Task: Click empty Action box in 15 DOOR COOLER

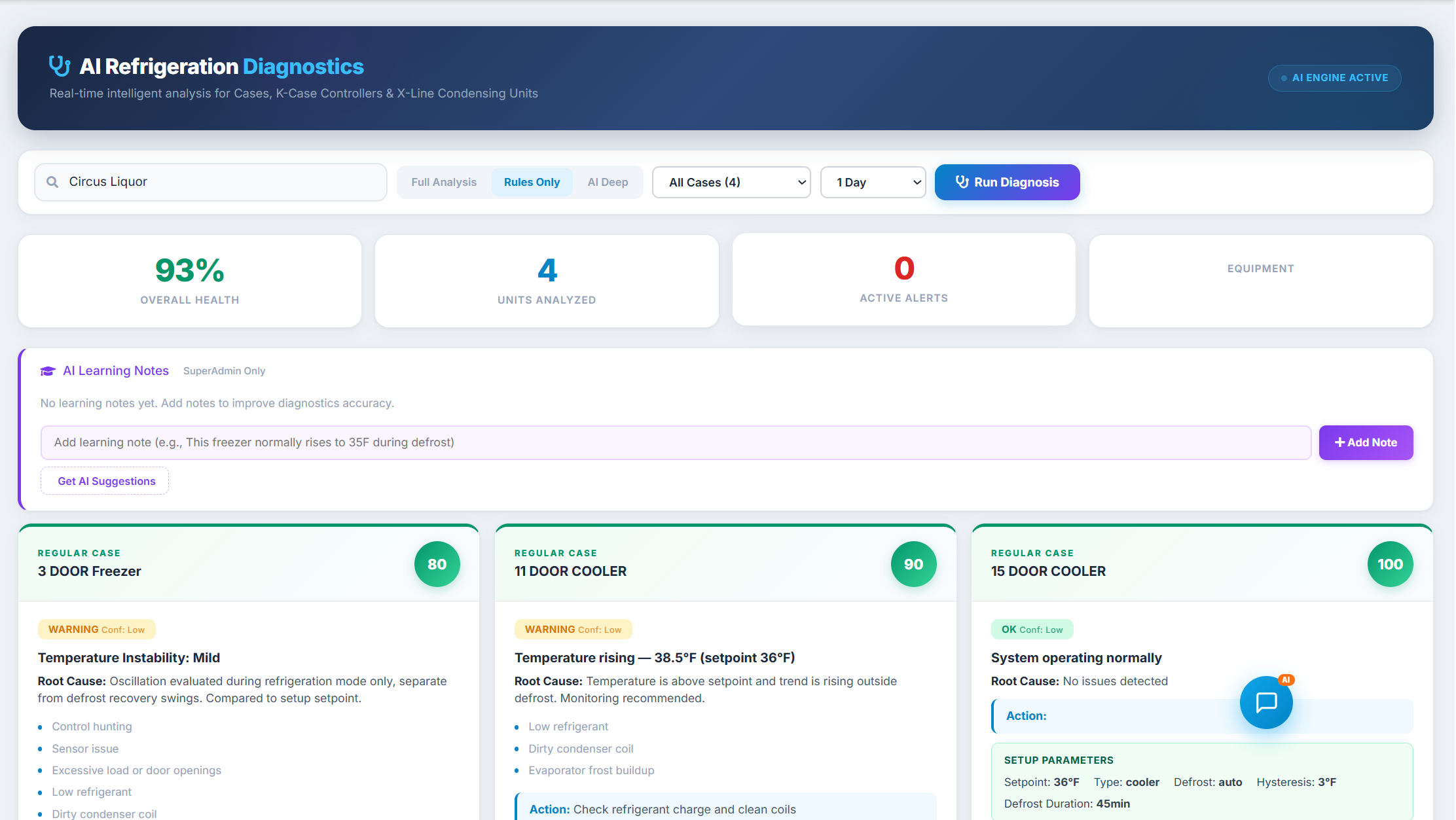Action: [x=1202, y=716]
